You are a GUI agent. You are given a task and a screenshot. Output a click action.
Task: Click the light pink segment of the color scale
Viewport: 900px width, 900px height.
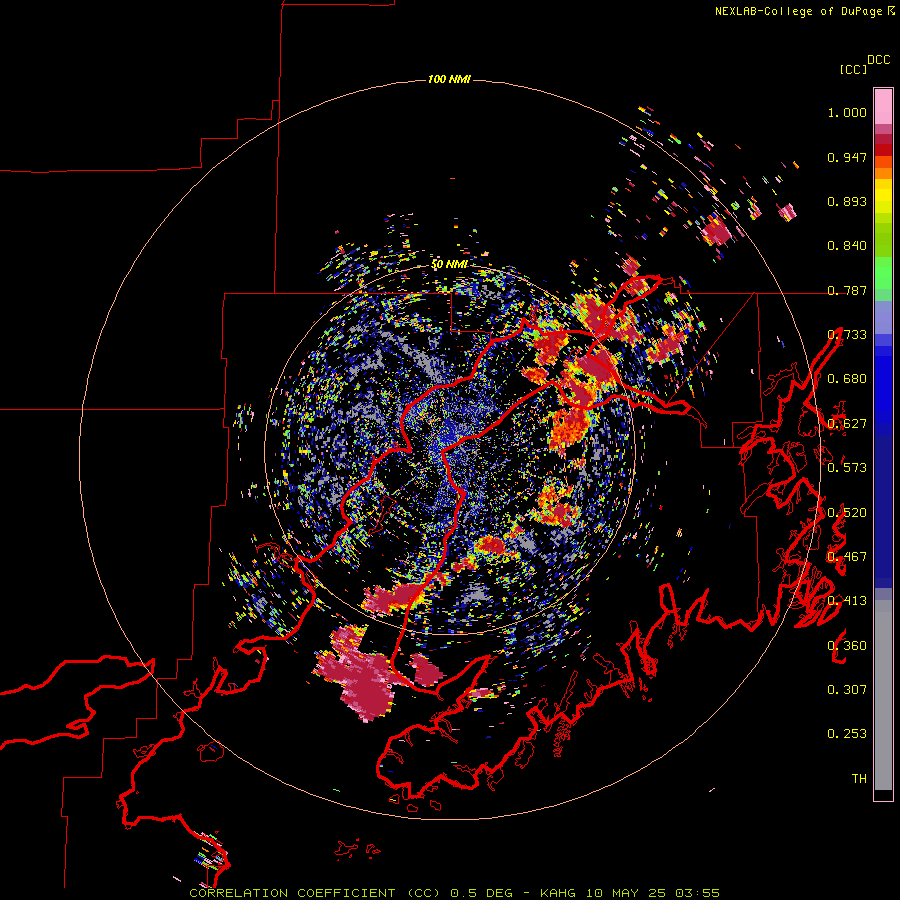[883, 107]
